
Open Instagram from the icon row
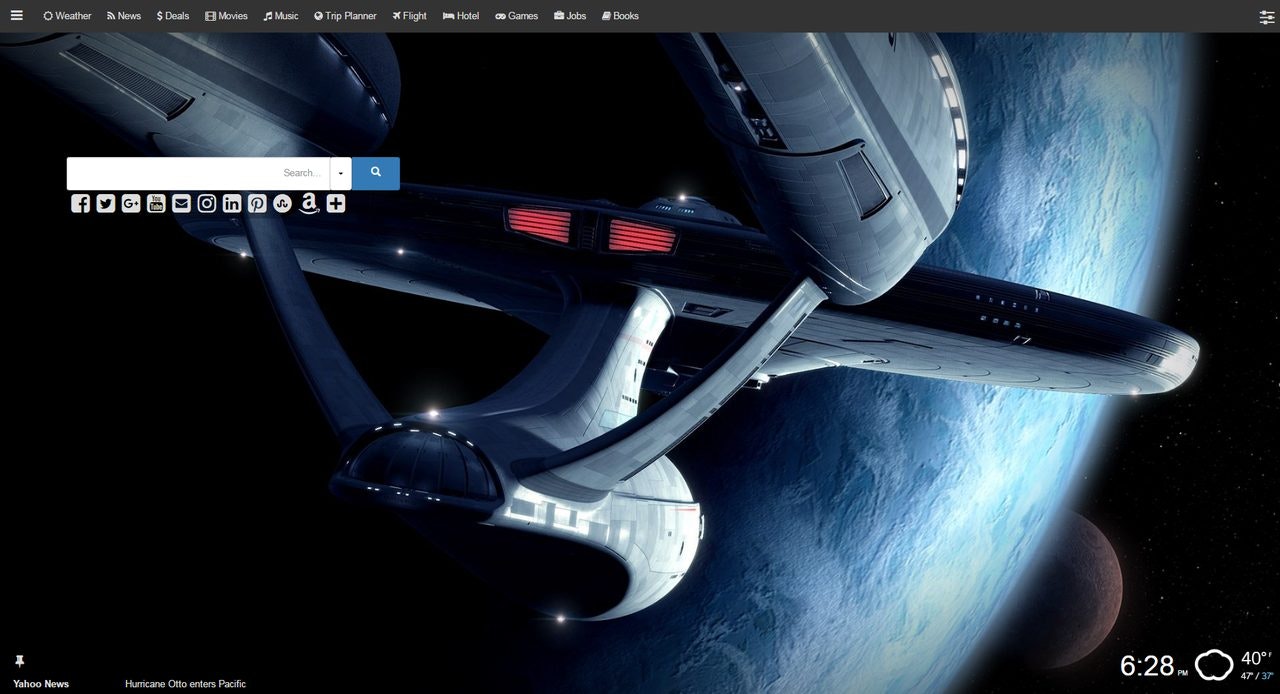tap(206, 203)
